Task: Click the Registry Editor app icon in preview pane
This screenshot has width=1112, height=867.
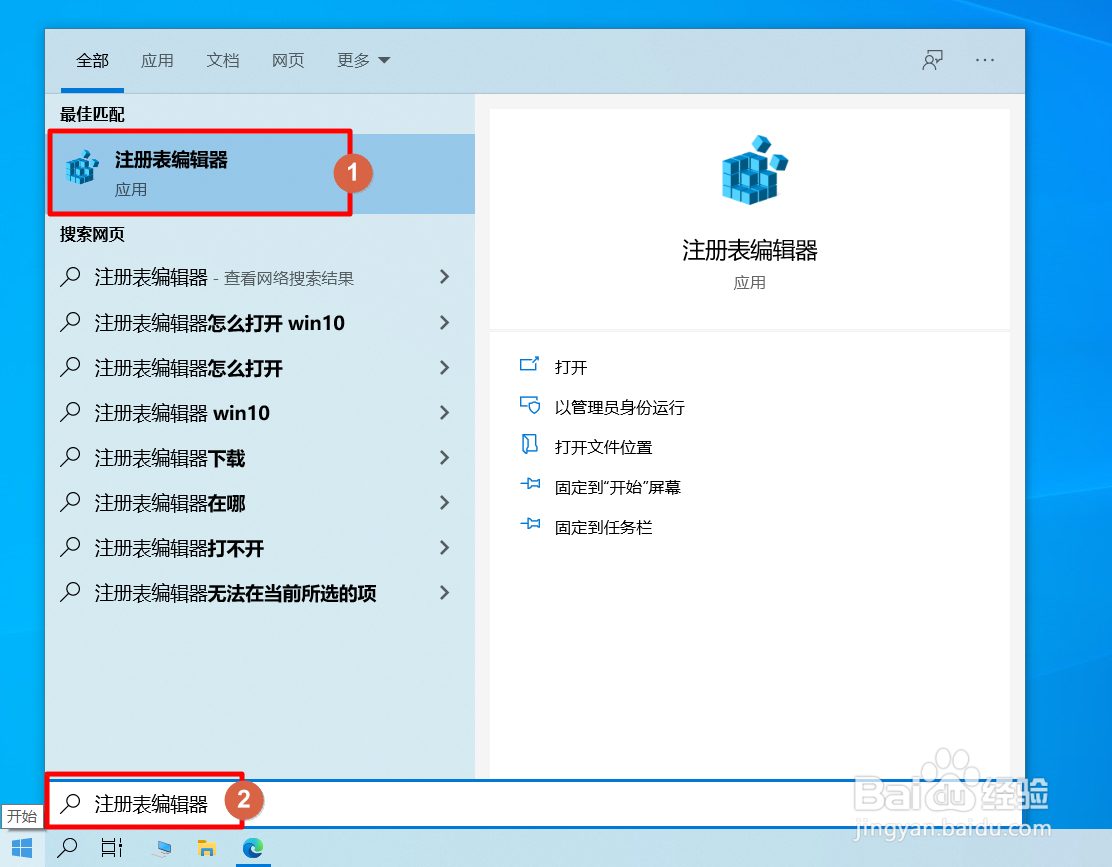Action: [749, 171]
